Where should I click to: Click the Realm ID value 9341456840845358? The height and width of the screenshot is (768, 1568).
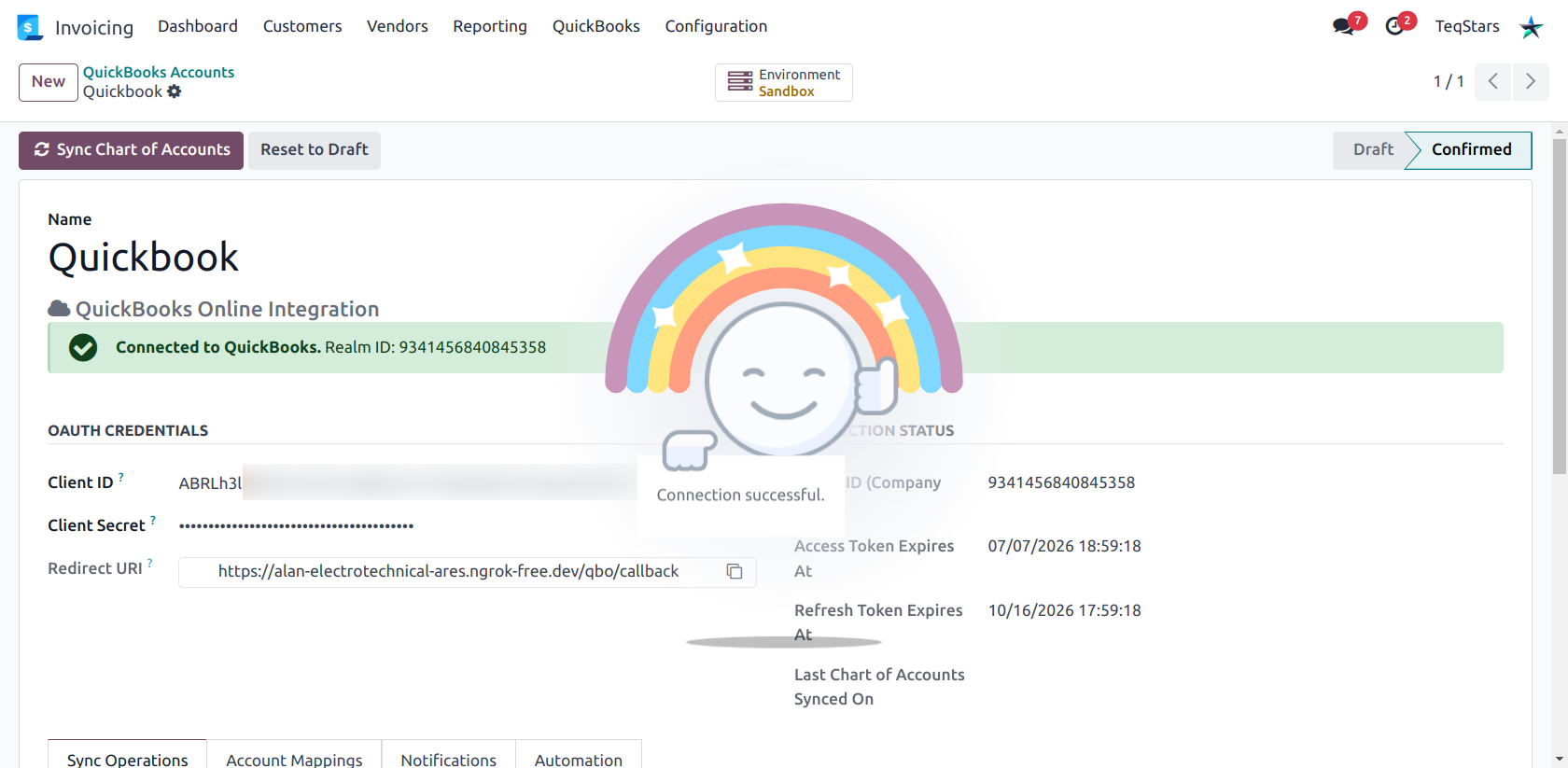click(x=1061, y=482)
